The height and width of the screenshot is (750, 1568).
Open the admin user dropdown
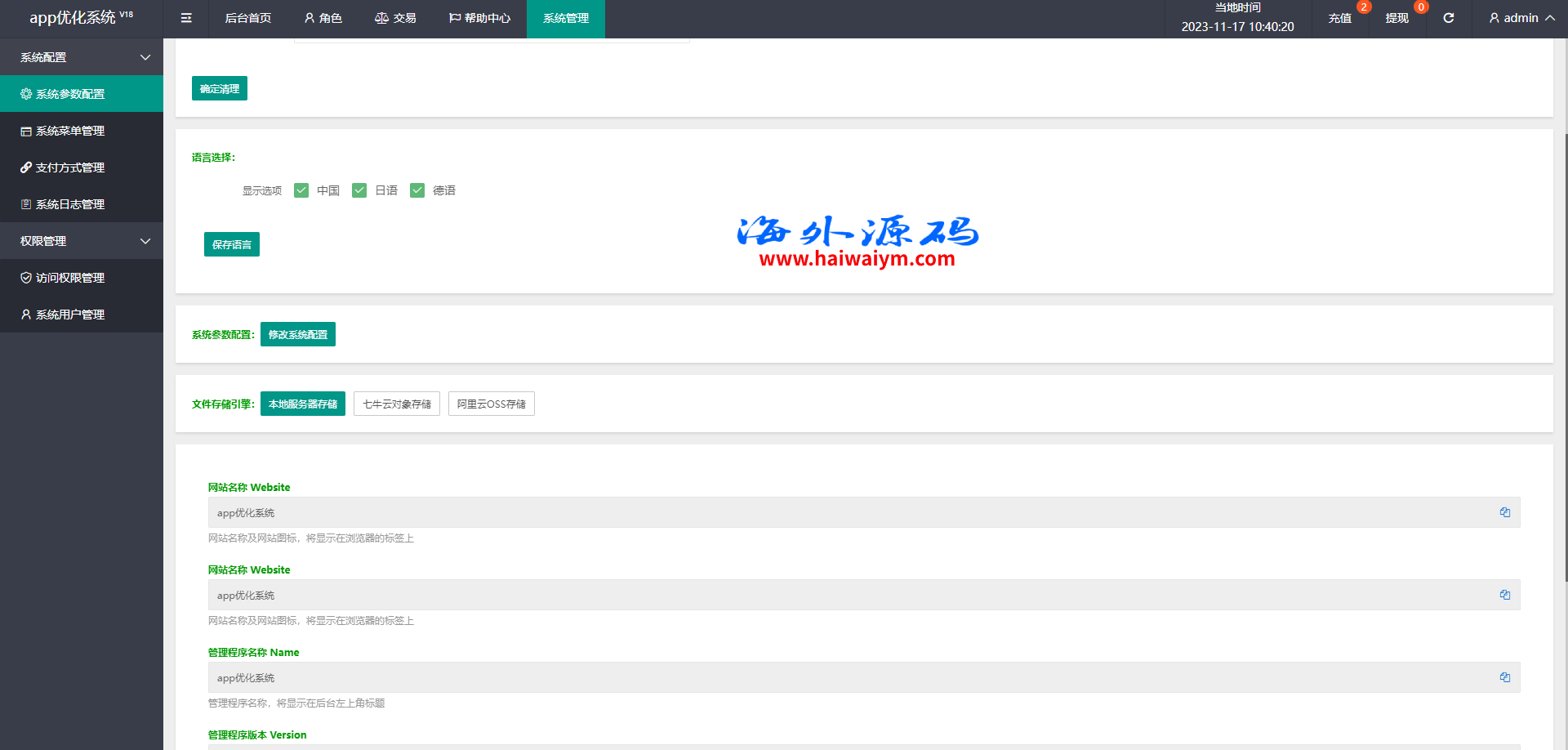[x=1521, y=18]
